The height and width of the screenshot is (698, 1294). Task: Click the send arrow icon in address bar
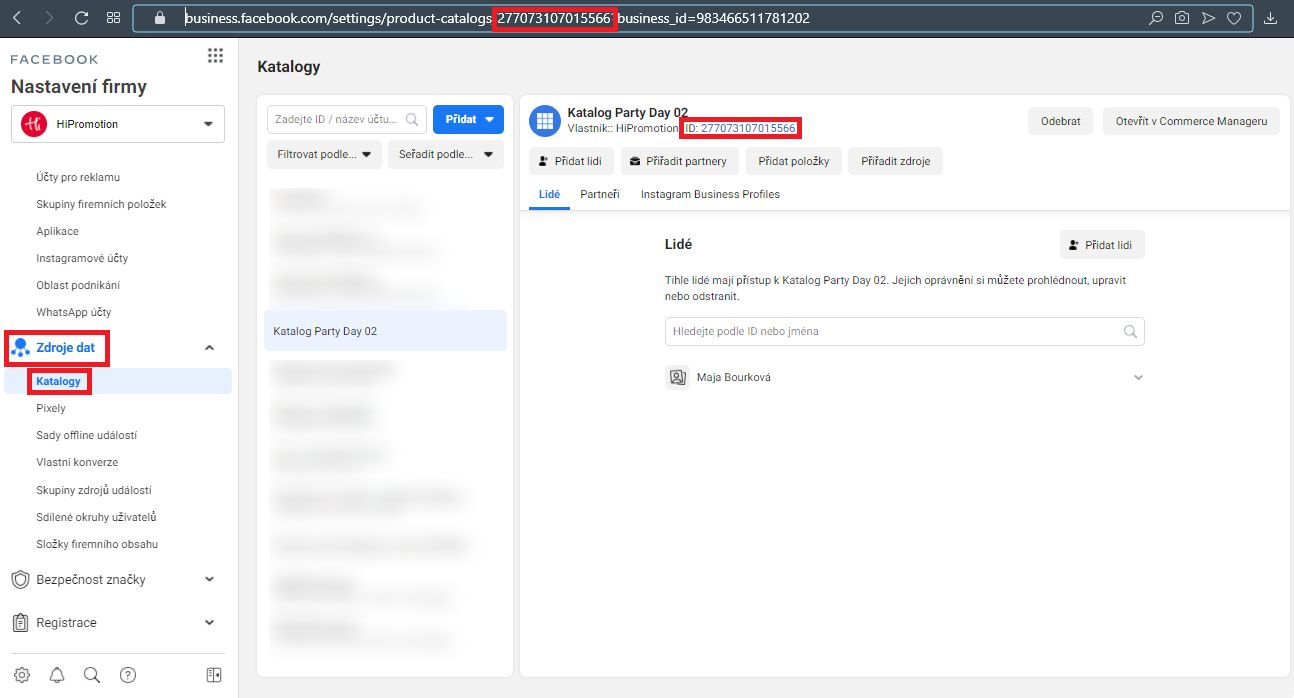1208,18
